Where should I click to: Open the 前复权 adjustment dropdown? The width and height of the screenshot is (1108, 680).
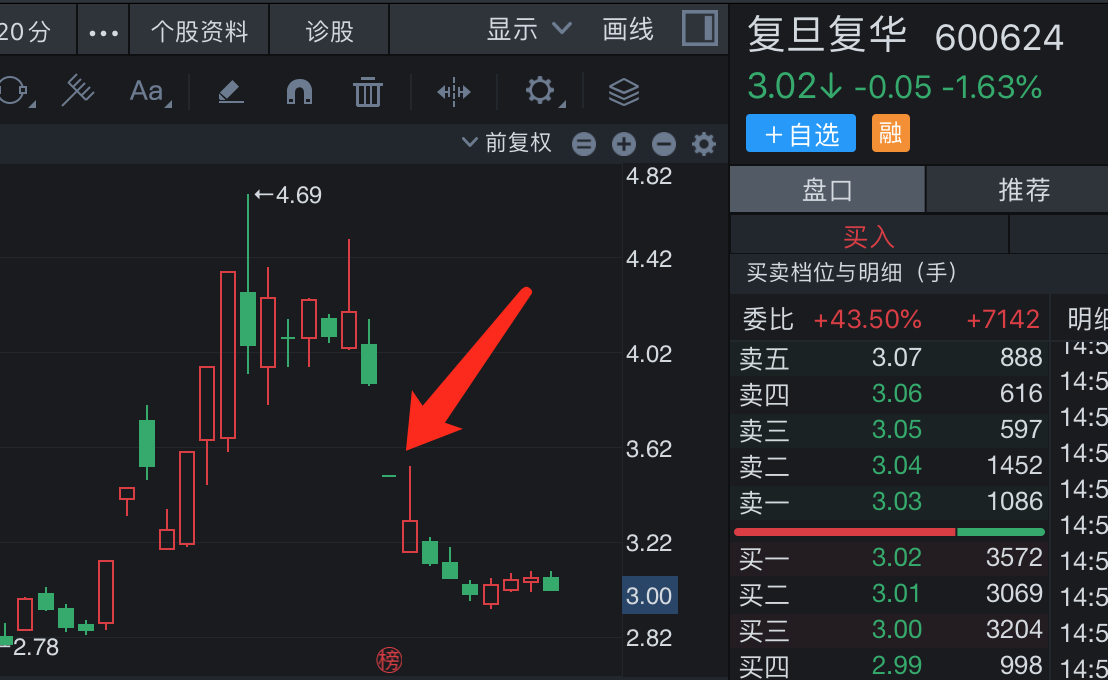pos(507,143)
